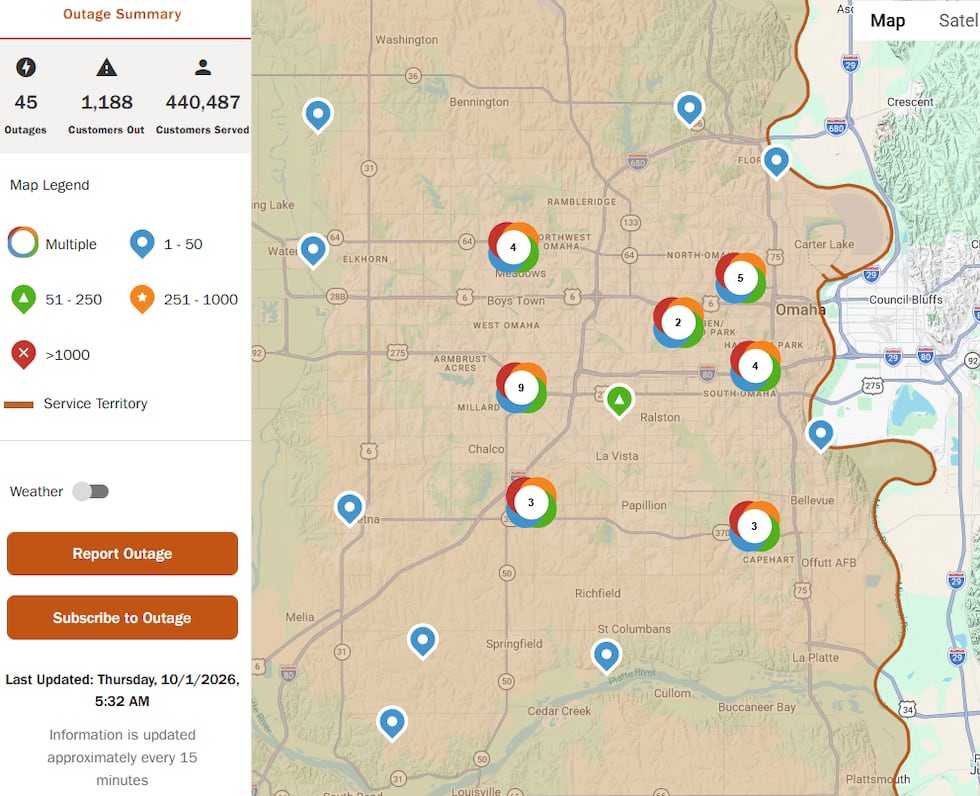Click the Springfield map label
Screen dimensions: 980x796
[x=514, y=644]
